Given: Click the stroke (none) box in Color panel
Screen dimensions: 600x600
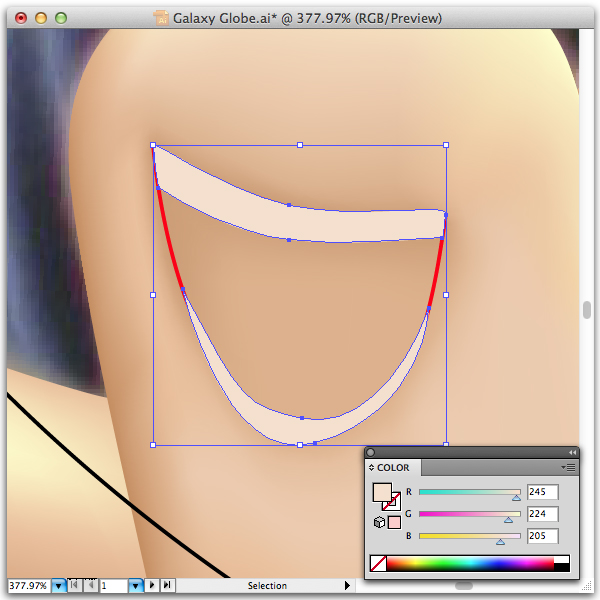Looking at the screenshot, I should (x=395, y=504).
